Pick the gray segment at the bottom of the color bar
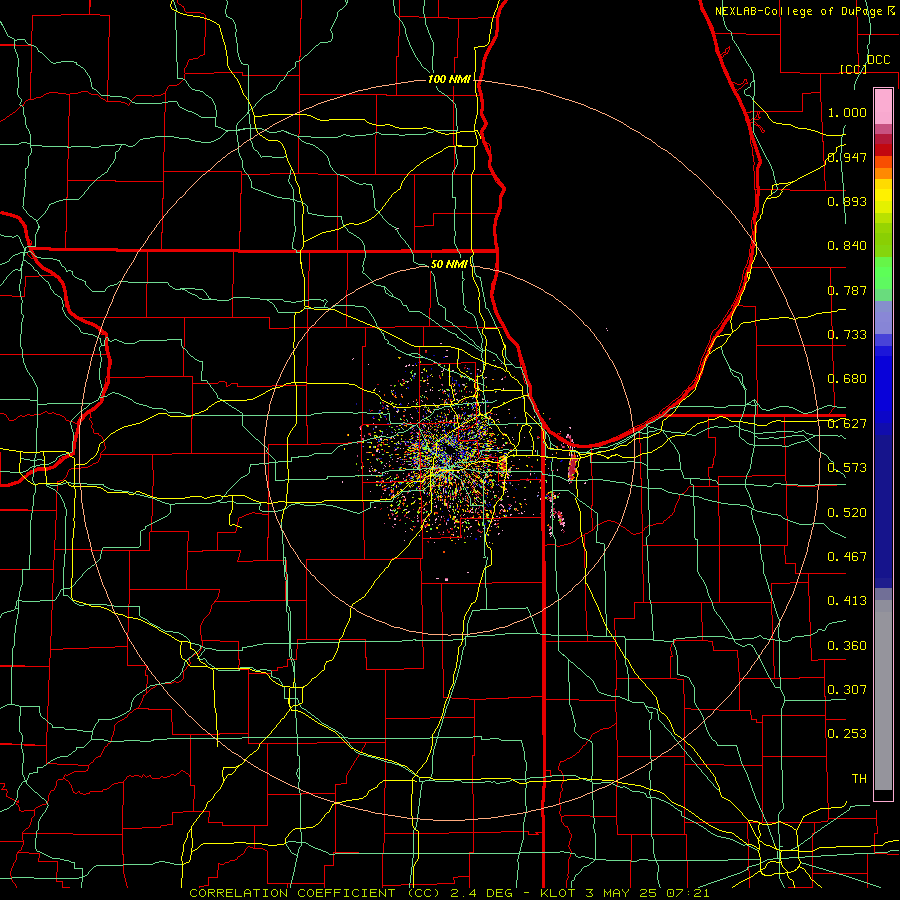 (x=883, y=695)
